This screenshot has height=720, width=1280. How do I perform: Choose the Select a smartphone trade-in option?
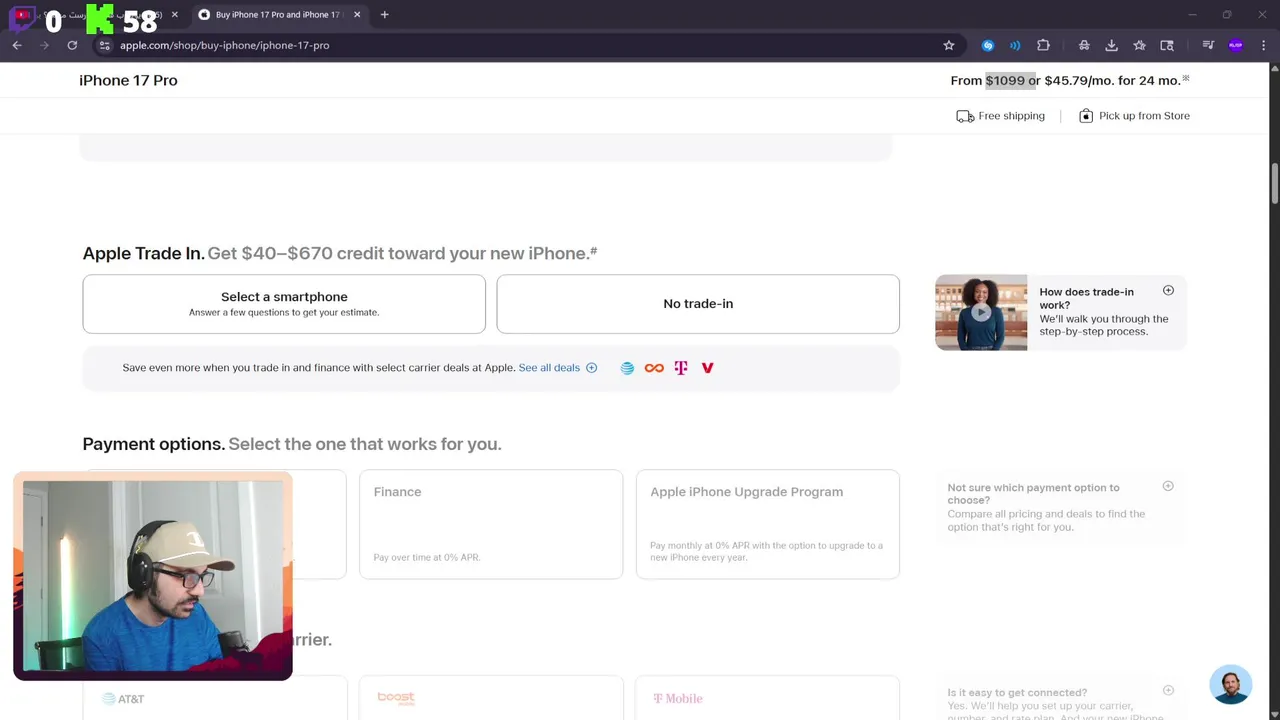284,304
